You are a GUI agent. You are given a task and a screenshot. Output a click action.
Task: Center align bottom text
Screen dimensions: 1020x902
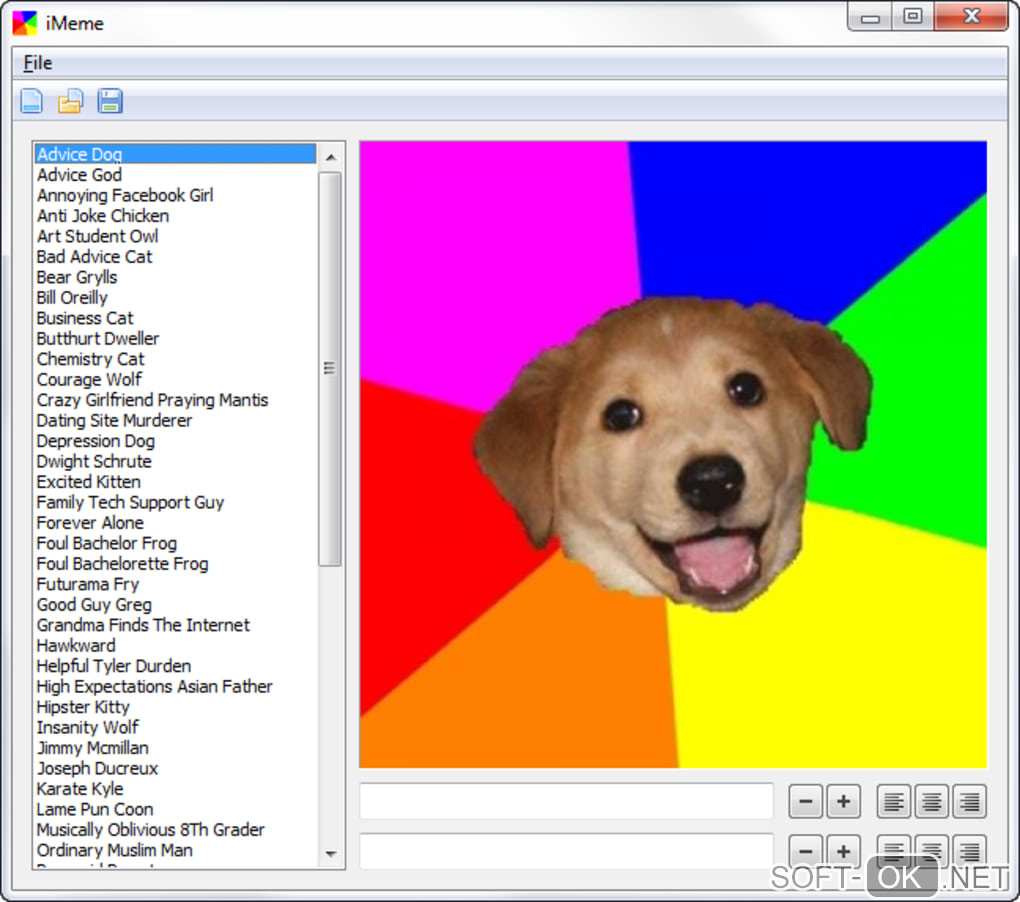pyautogui.click(x=932, y=851)
